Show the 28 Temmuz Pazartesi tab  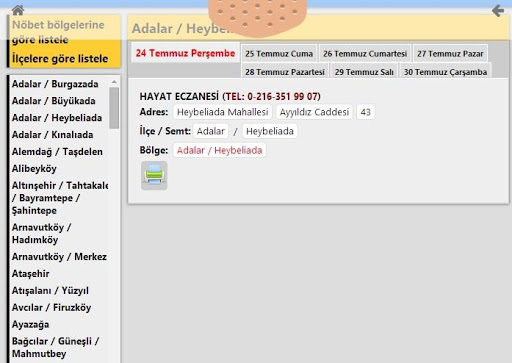(x=285, y=72)
